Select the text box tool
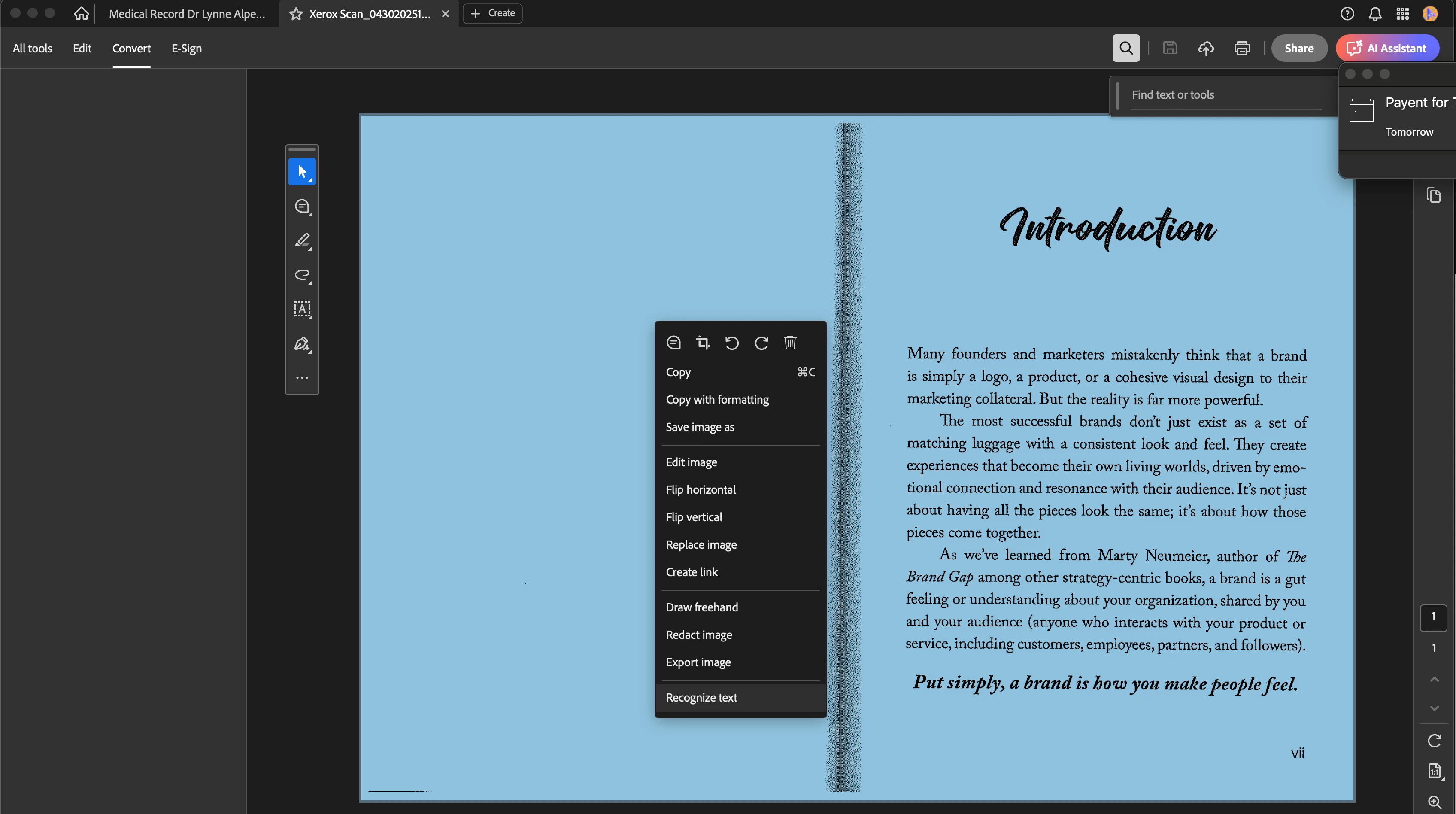 tap(302, 309)
